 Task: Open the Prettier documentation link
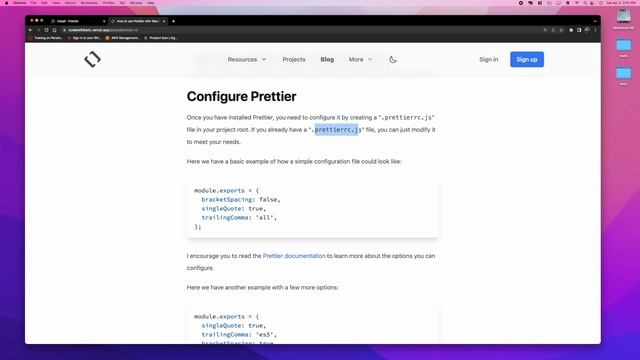pyautogui.click(x=294, y=256)
